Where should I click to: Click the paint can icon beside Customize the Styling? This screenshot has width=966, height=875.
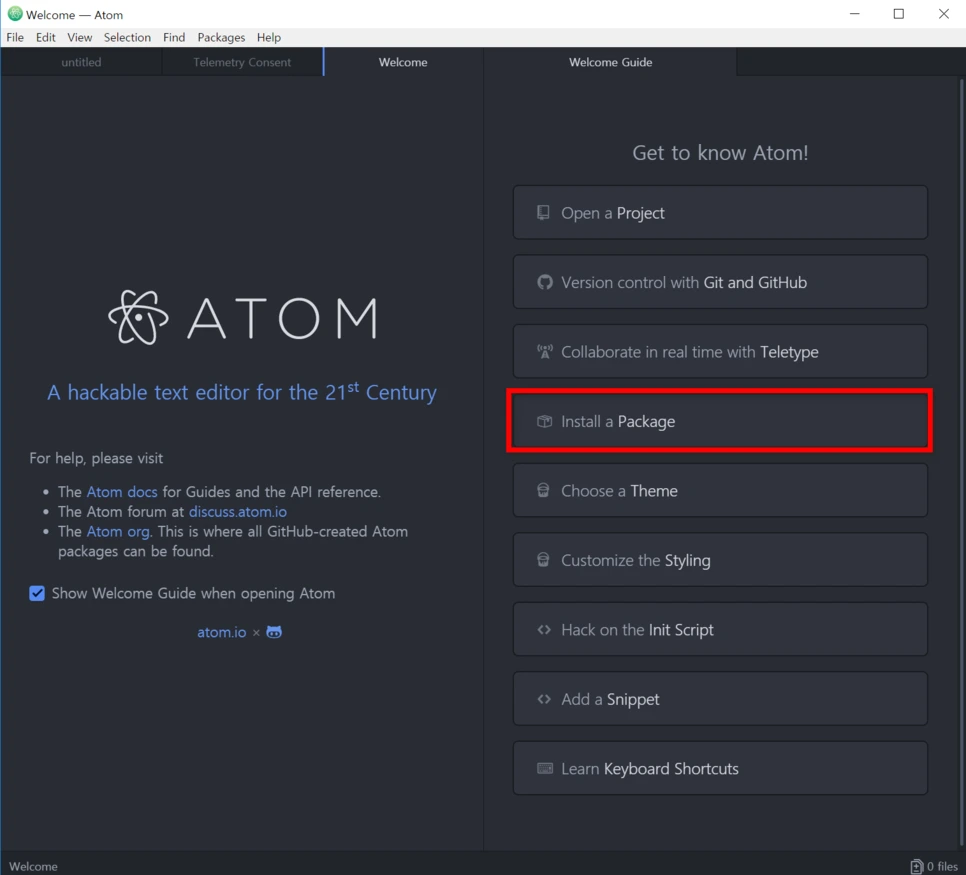tap(543, 560)
